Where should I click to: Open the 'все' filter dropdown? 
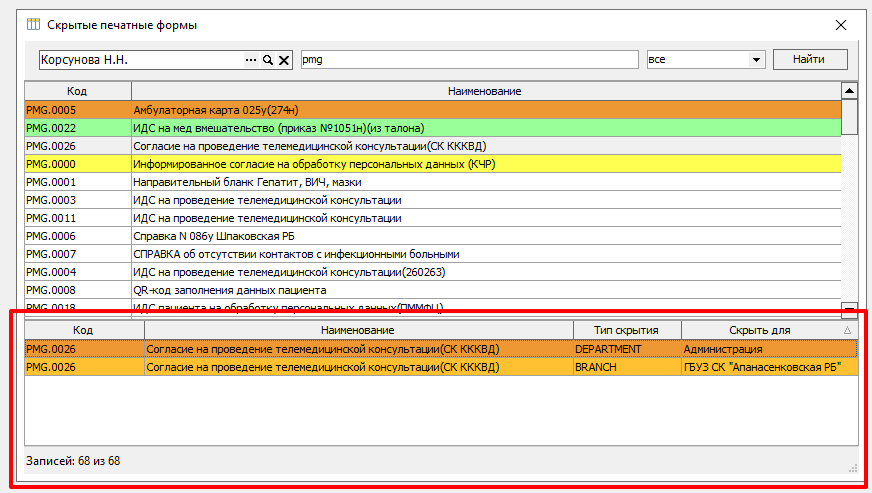(x=756, y=60)
